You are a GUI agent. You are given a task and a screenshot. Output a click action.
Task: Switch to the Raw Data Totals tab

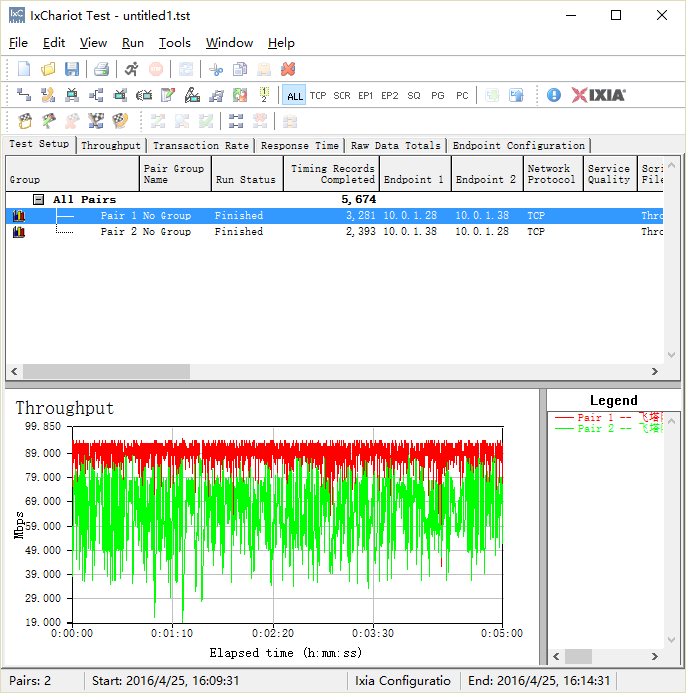[396, 145]
